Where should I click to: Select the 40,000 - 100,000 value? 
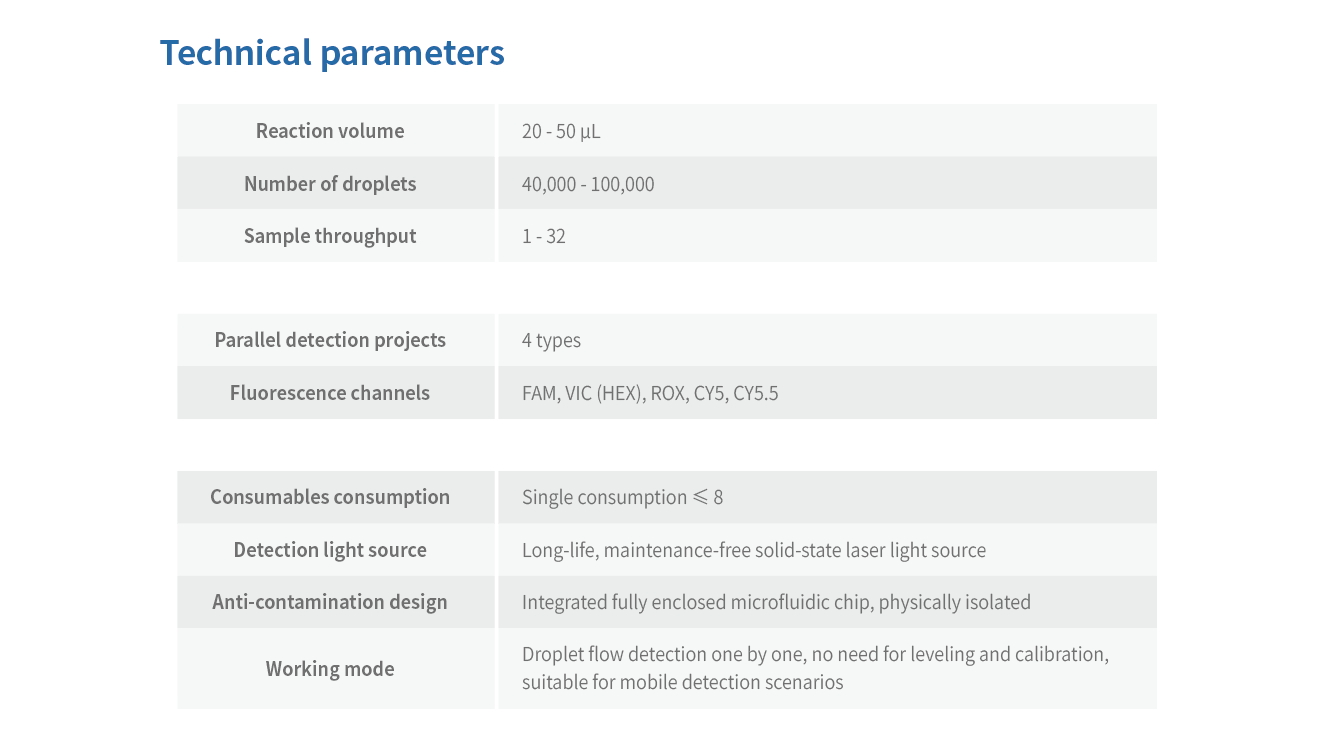pos(588,184)
